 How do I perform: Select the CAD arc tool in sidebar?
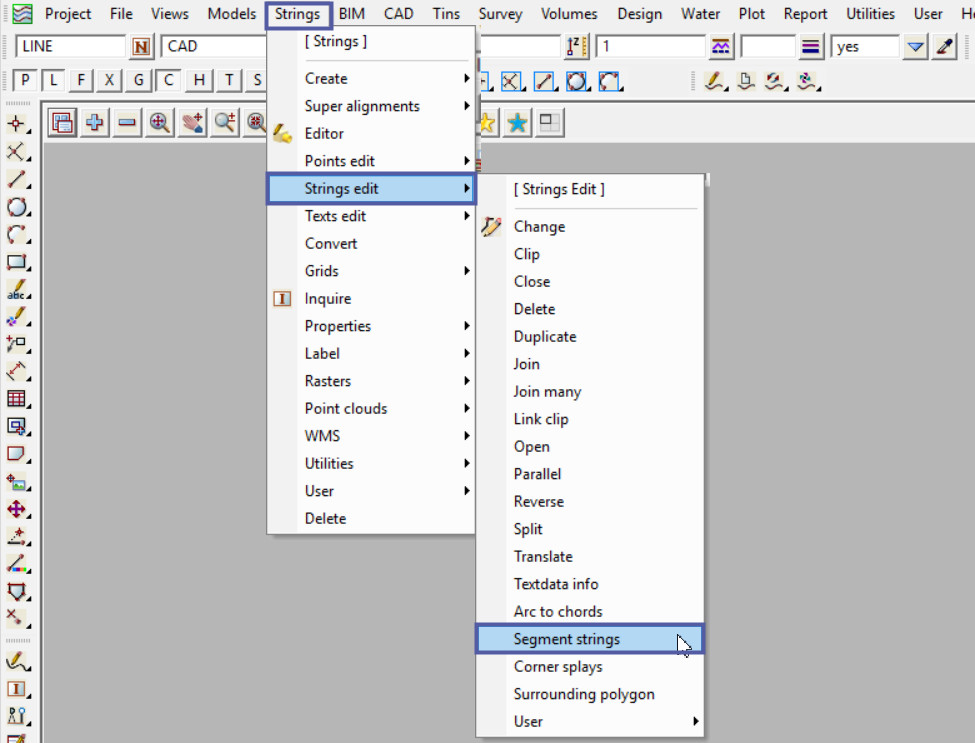coord(17,234)
